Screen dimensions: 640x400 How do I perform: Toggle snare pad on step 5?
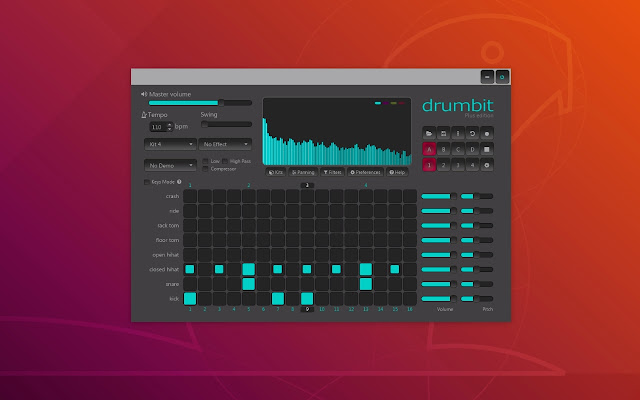249,284
